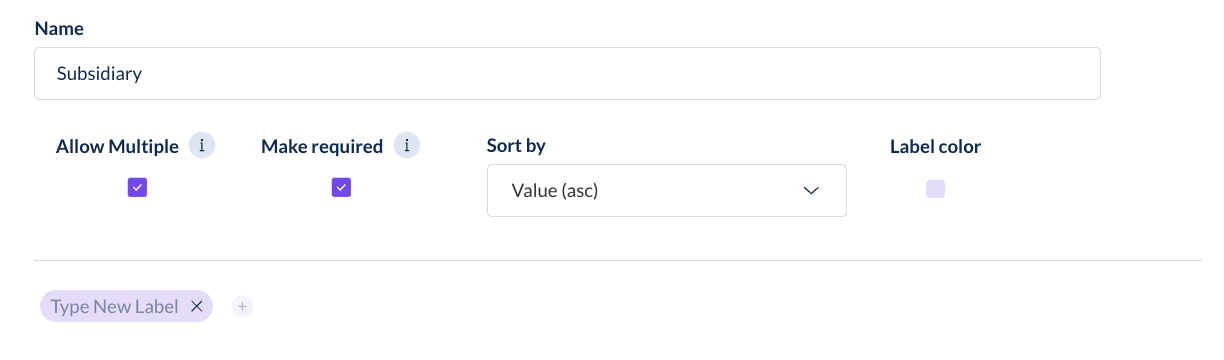Click empty area inside Sort by box

pos(700,191)
